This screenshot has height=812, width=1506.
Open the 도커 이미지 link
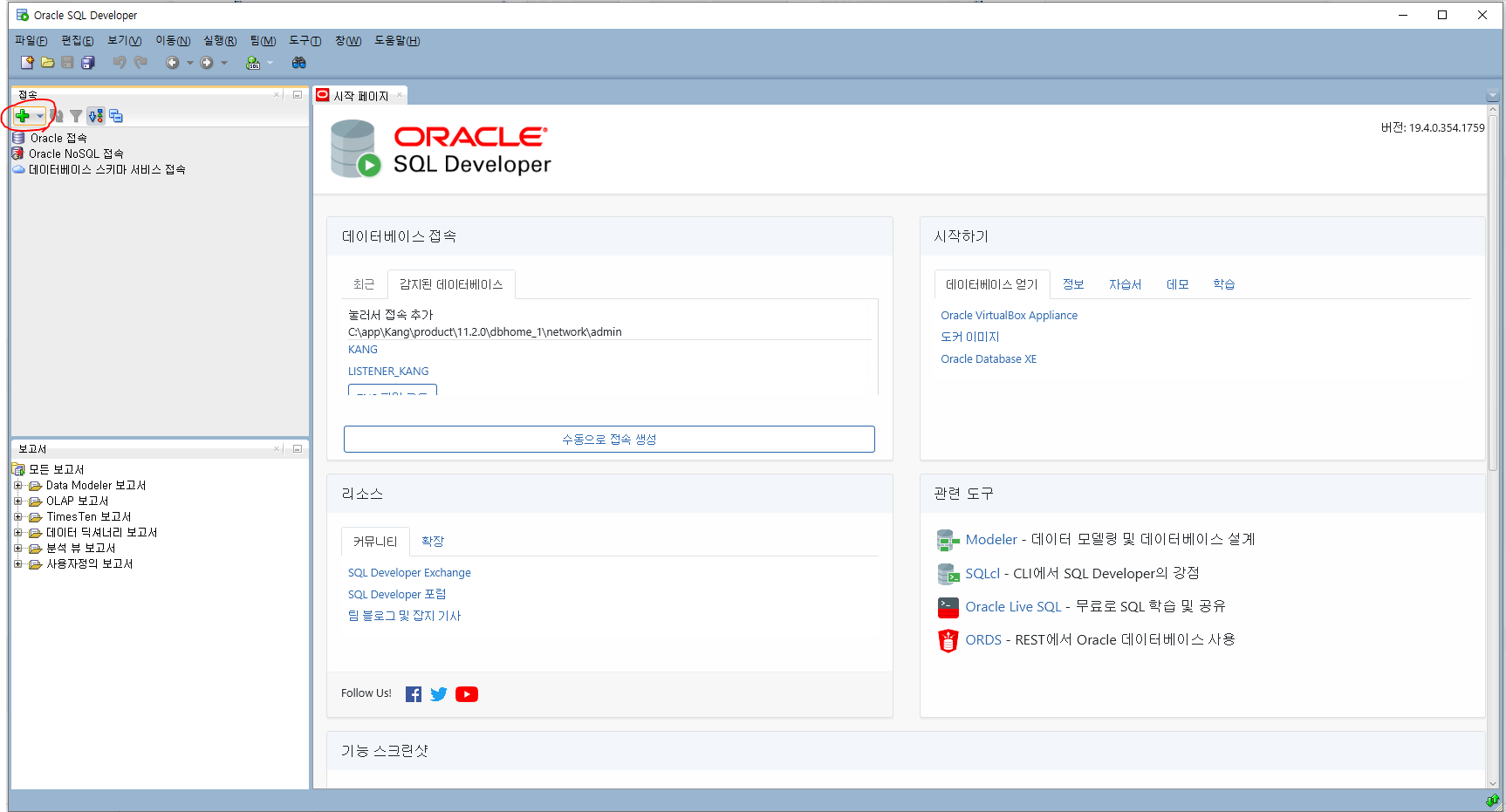(970, 338)
